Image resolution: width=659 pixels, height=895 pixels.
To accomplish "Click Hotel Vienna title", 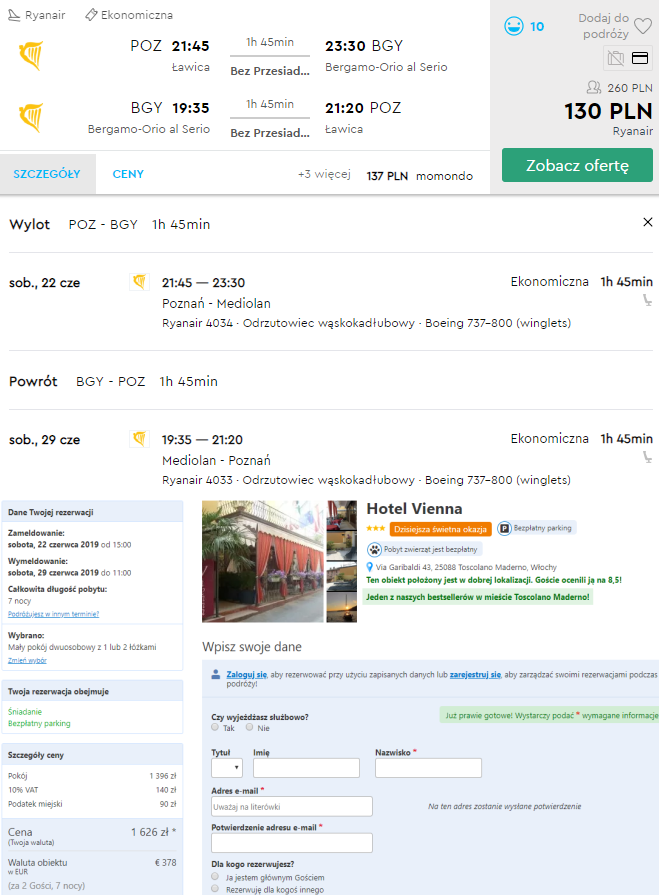I will pos(414,509).
